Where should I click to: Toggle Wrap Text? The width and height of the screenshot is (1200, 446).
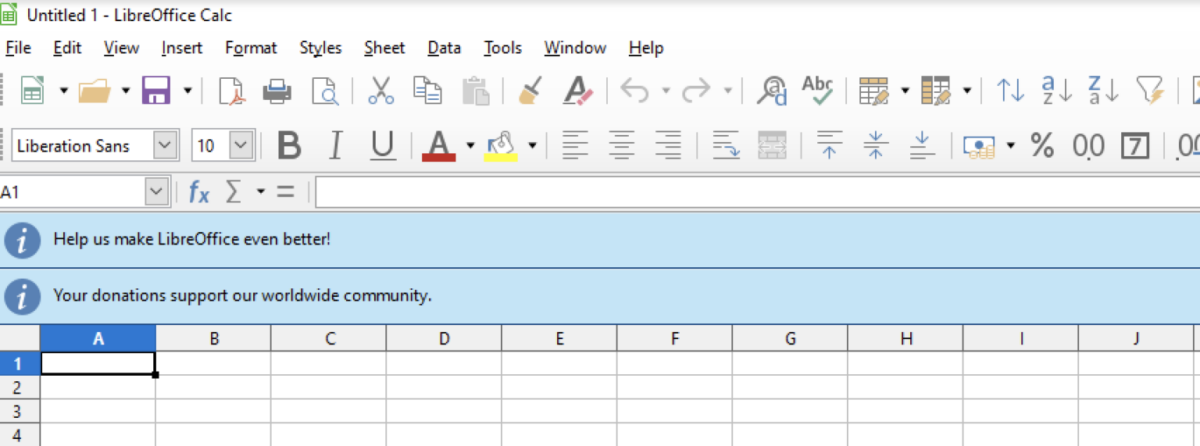click(x=726, y=146)
